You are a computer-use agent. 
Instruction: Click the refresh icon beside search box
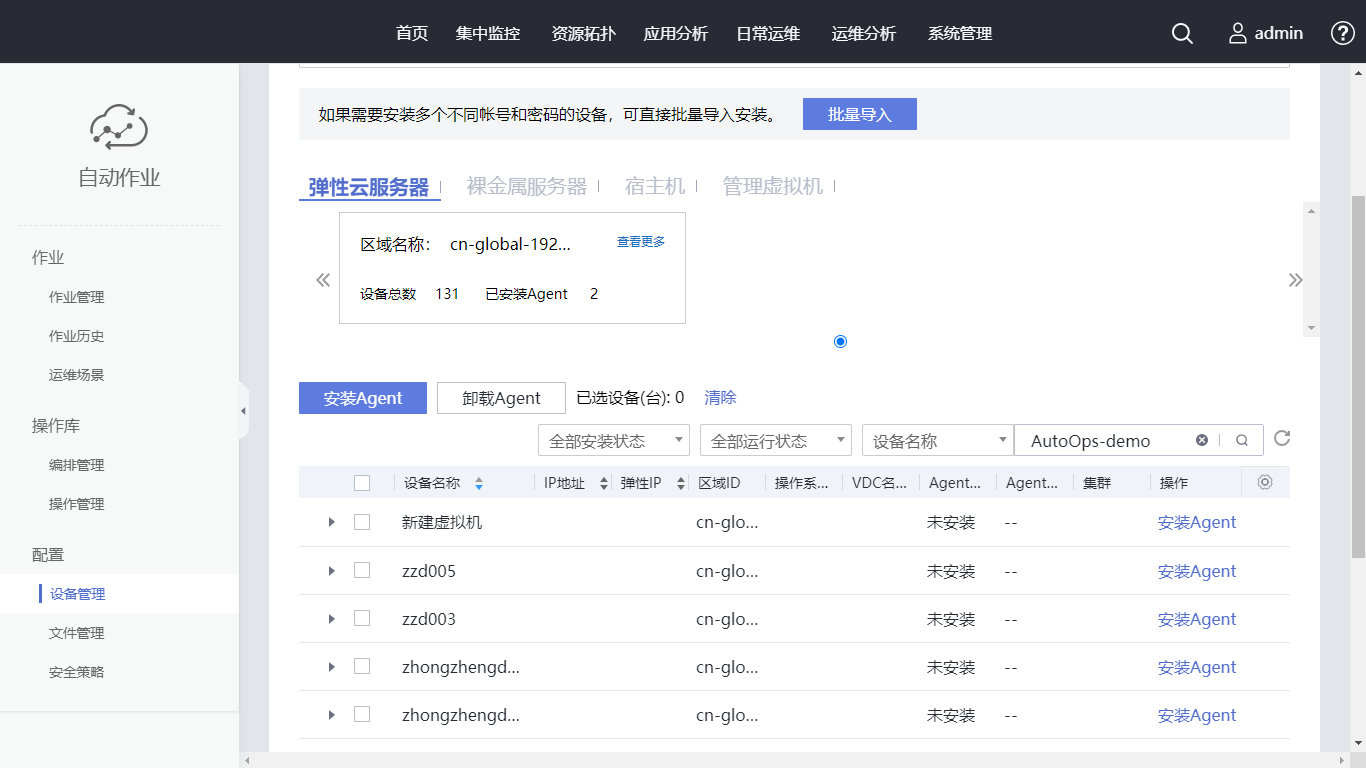1282,439
